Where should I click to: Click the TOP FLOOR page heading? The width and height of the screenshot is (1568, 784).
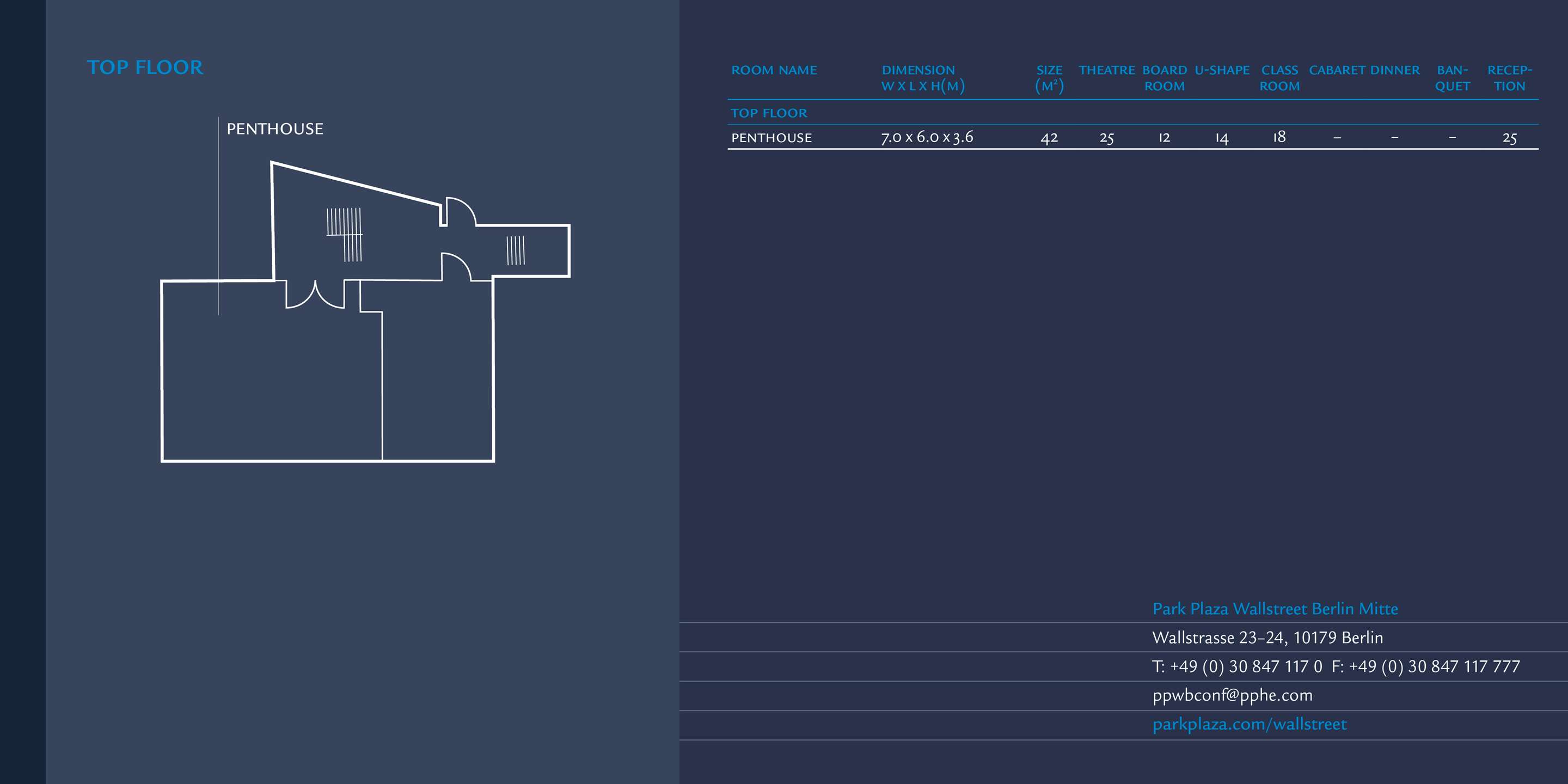coord(145,67)
